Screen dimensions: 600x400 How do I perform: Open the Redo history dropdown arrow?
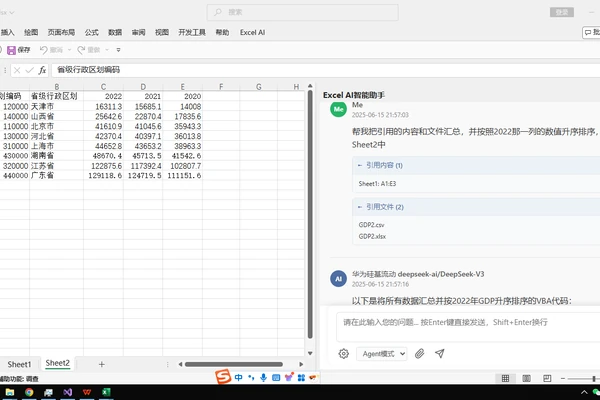(x=107, y=50)
